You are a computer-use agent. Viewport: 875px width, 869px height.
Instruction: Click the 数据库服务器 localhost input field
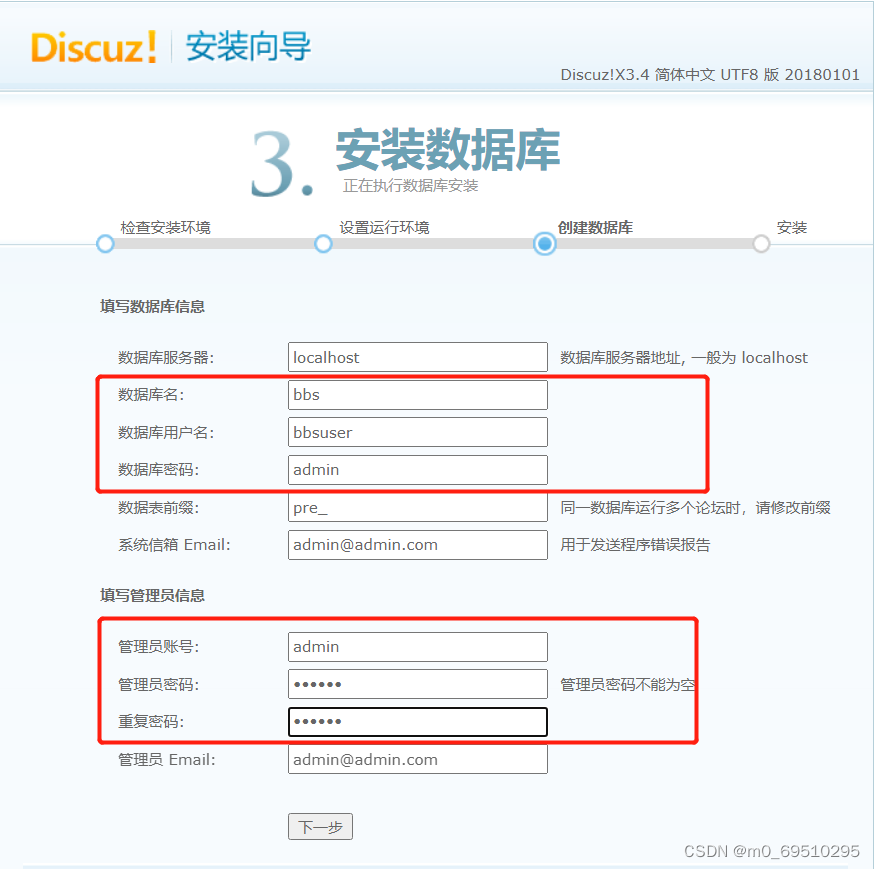click(417, 357)
